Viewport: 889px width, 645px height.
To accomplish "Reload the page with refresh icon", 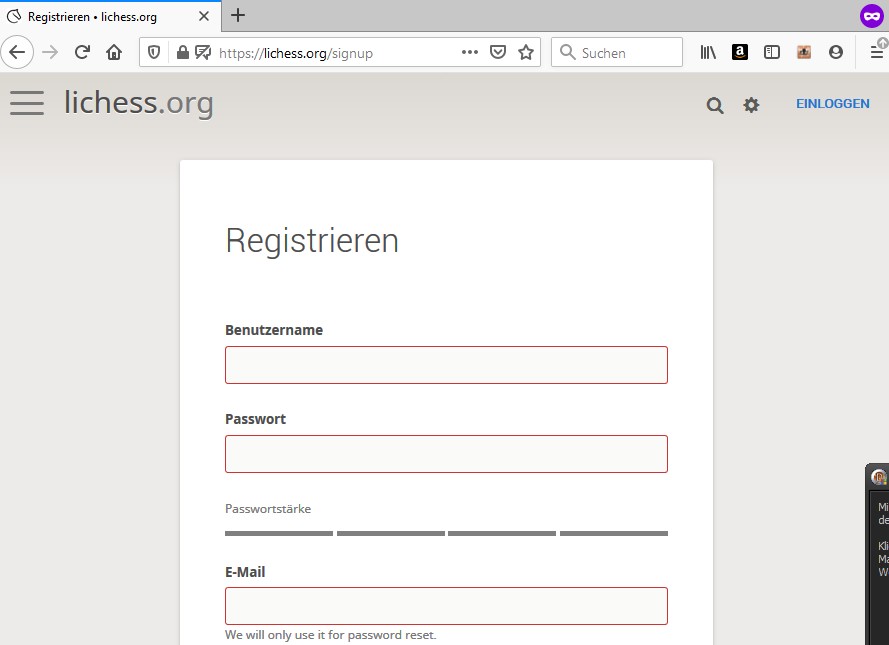I will pyautogui.click(x=82, y=53).
